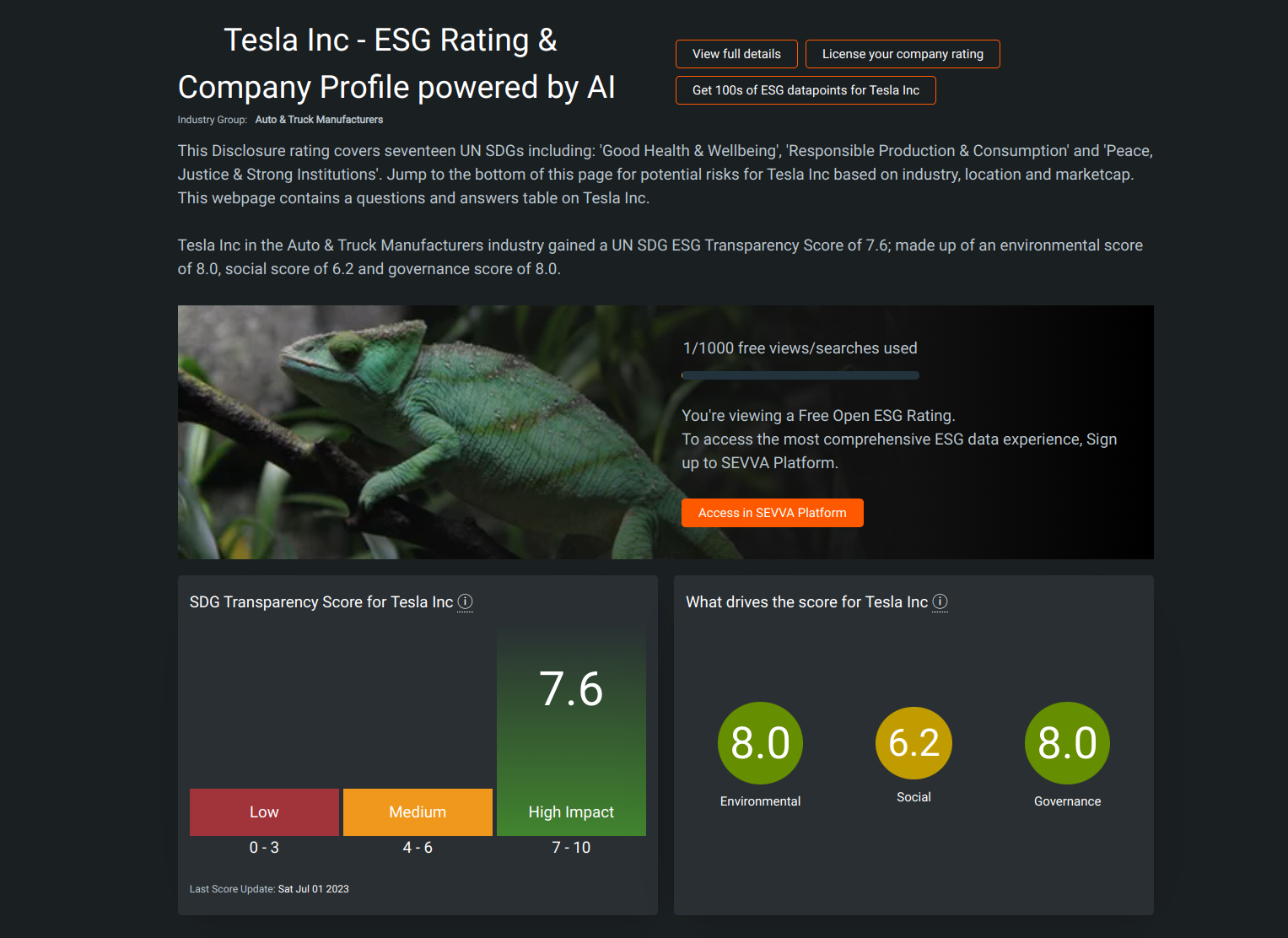Click the '0 - 3' range label

point(264,848)
